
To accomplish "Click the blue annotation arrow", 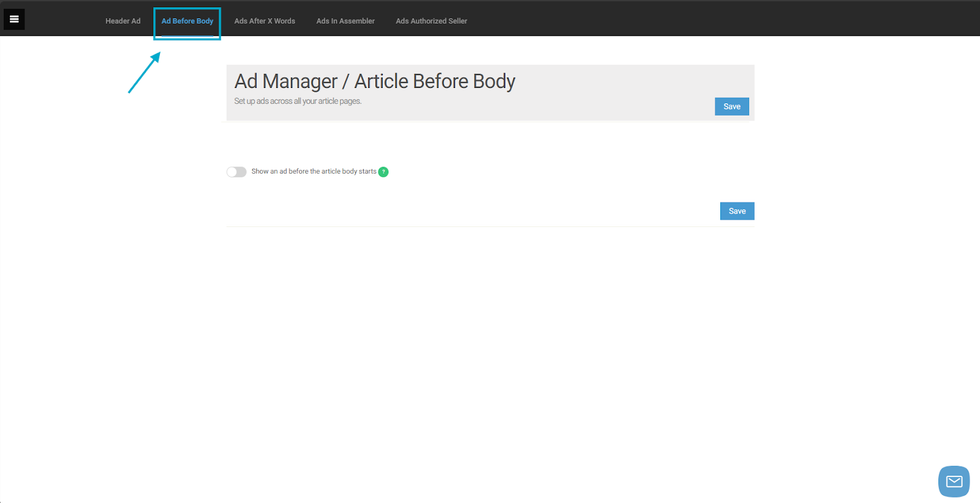I will pyautogui.click(x=144, y=73).
